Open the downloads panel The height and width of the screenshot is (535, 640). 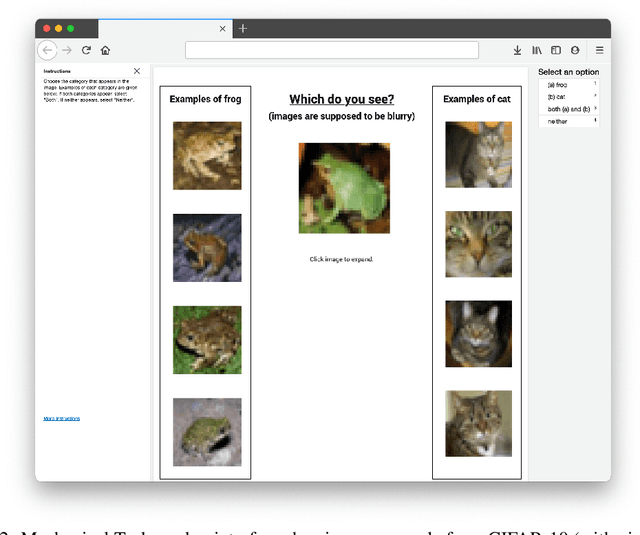pyautogui.click(x=517, y=50)
